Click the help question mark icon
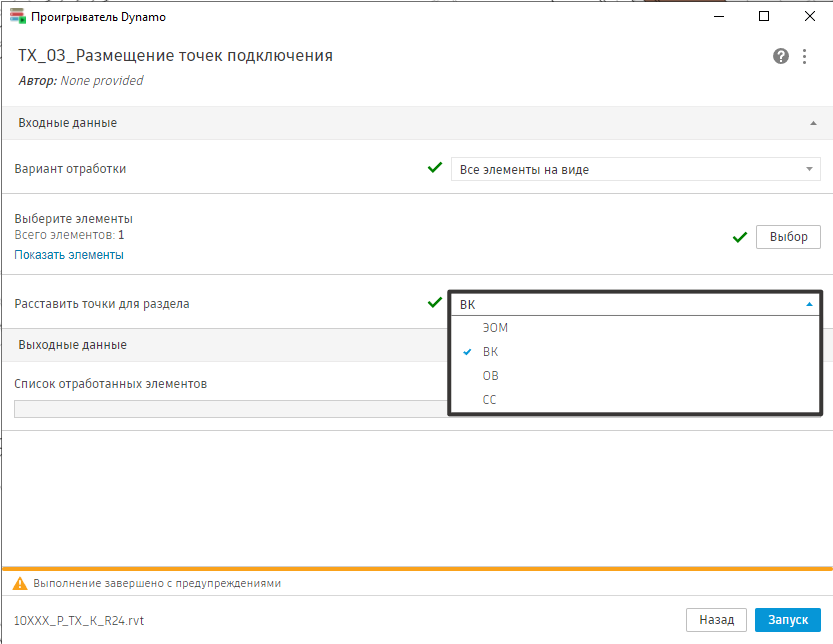This screenshot has height=644, width=833. pos(781,56)
